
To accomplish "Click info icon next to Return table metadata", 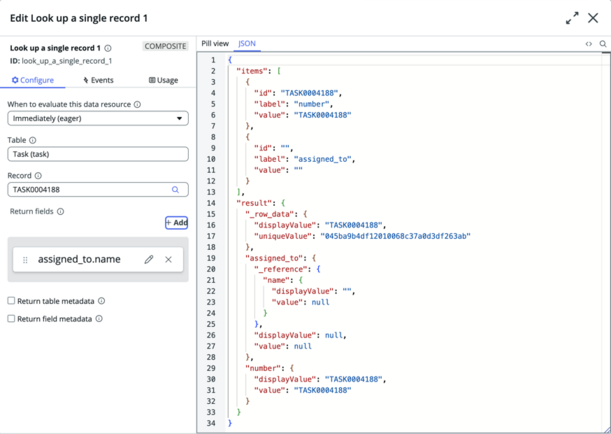I will pos(101,301).
